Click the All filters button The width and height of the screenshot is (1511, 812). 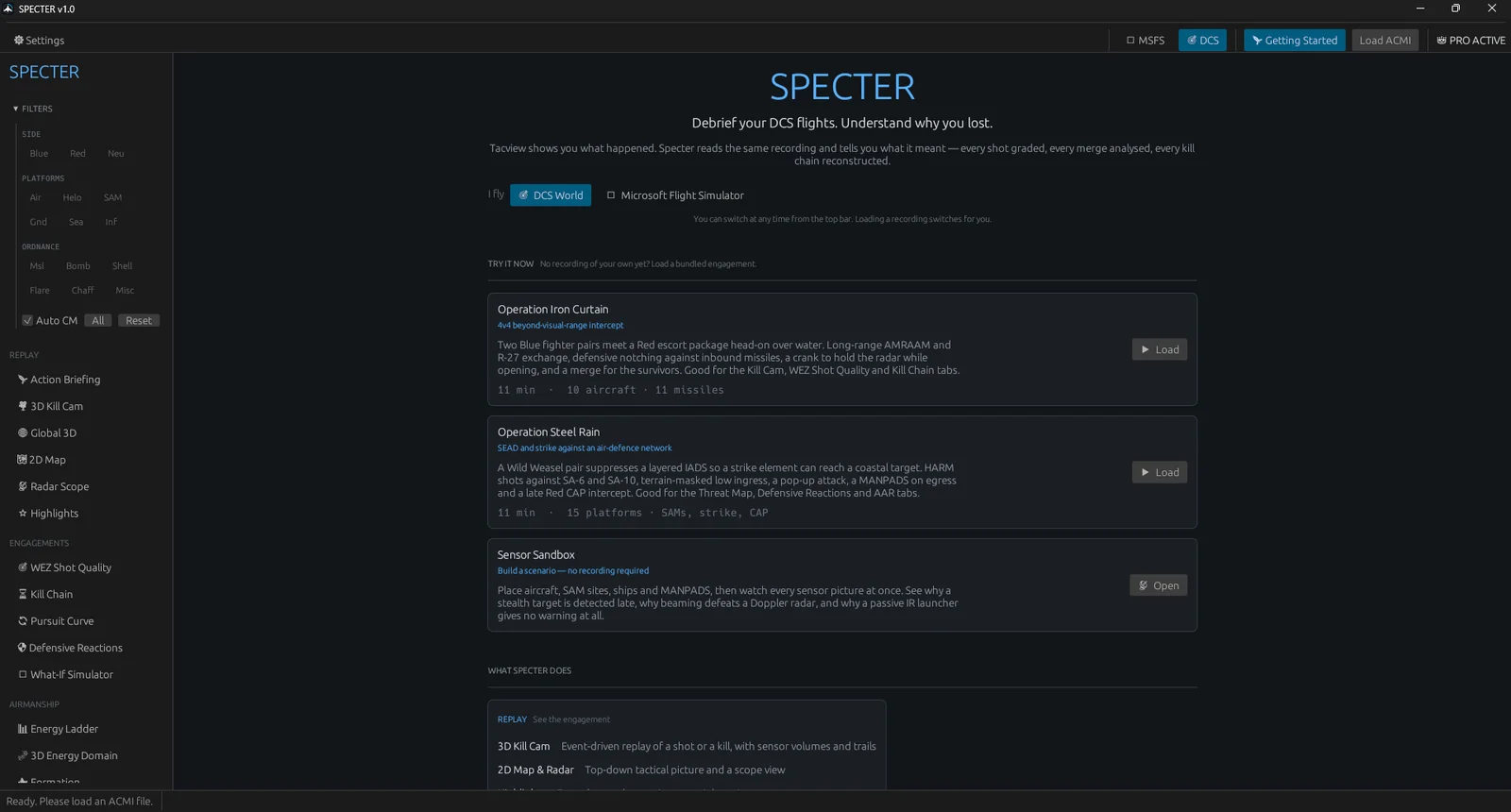(x=98, y=321)
